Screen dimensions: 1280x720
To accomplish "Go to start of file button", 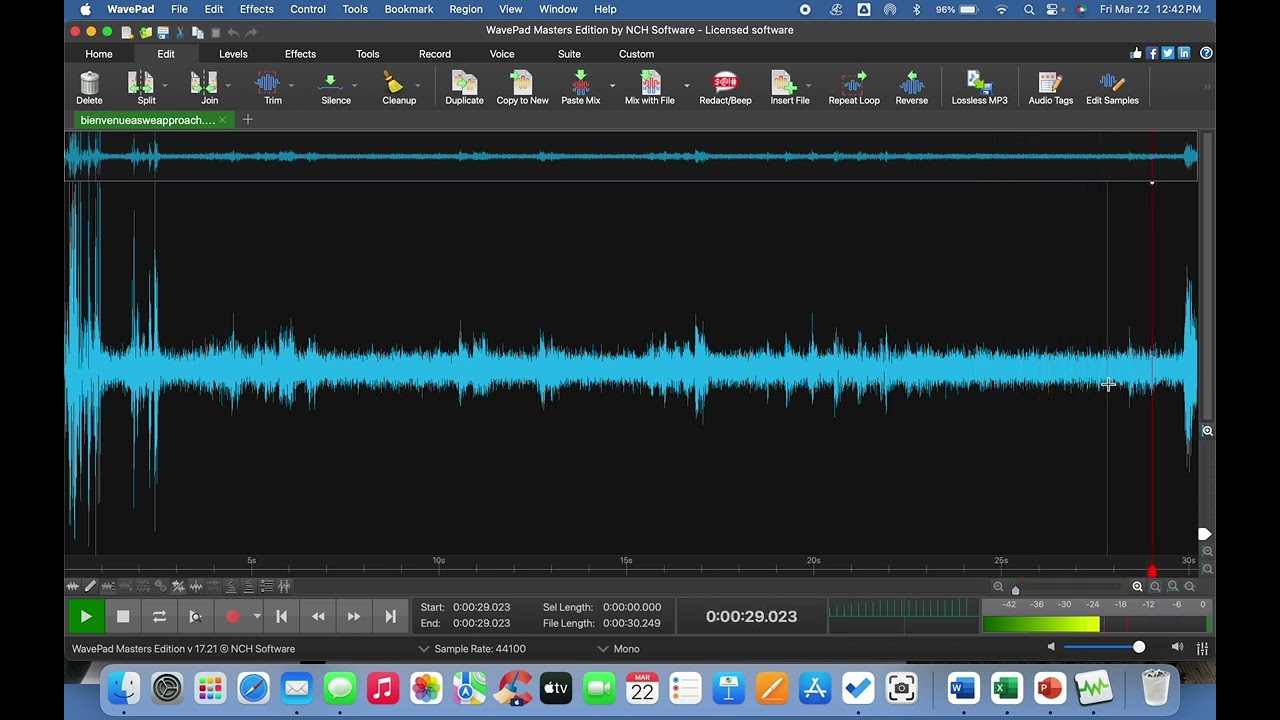I will pyautogui.click(x=282, y=617).
